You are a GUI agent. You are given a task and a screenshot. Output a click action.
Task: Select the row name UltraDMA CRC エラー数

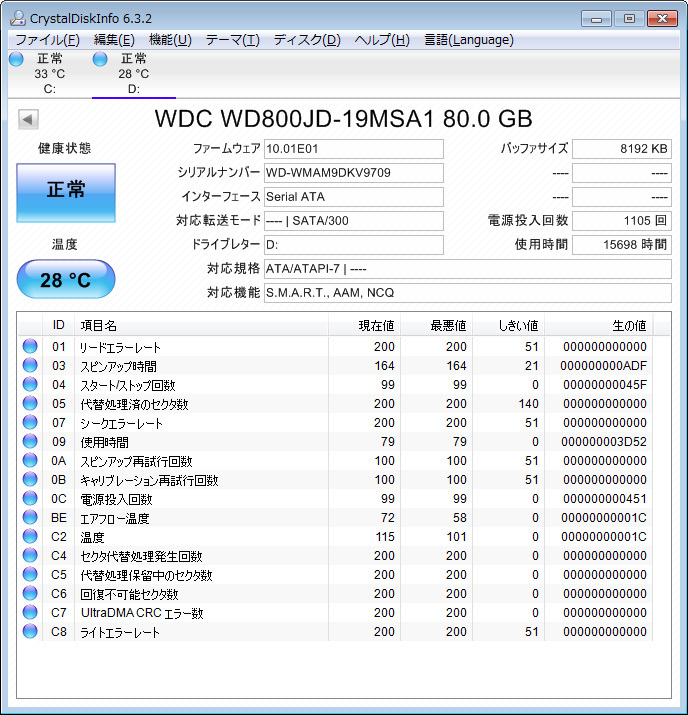click(142, 613)
